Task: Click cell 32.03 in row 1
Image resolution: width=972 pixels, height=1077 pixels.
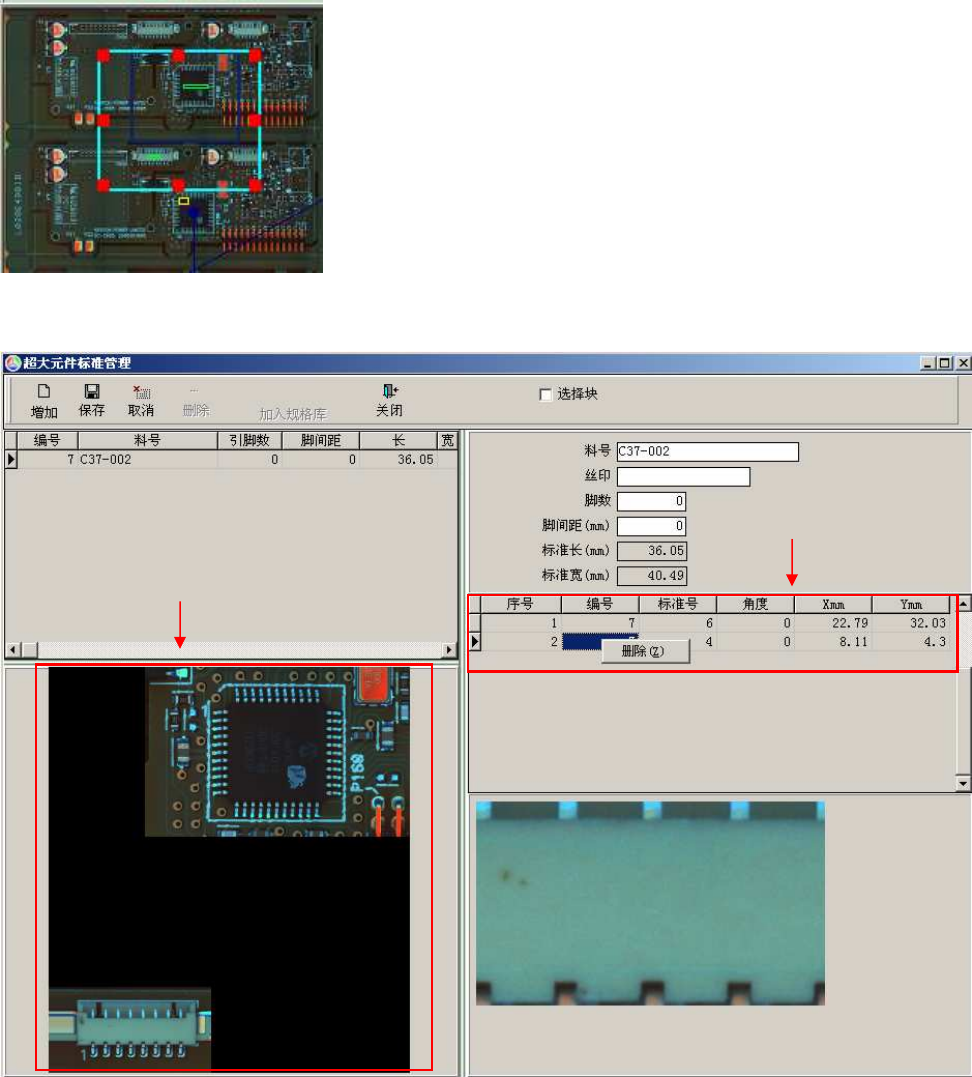Action: click(911, 623)
